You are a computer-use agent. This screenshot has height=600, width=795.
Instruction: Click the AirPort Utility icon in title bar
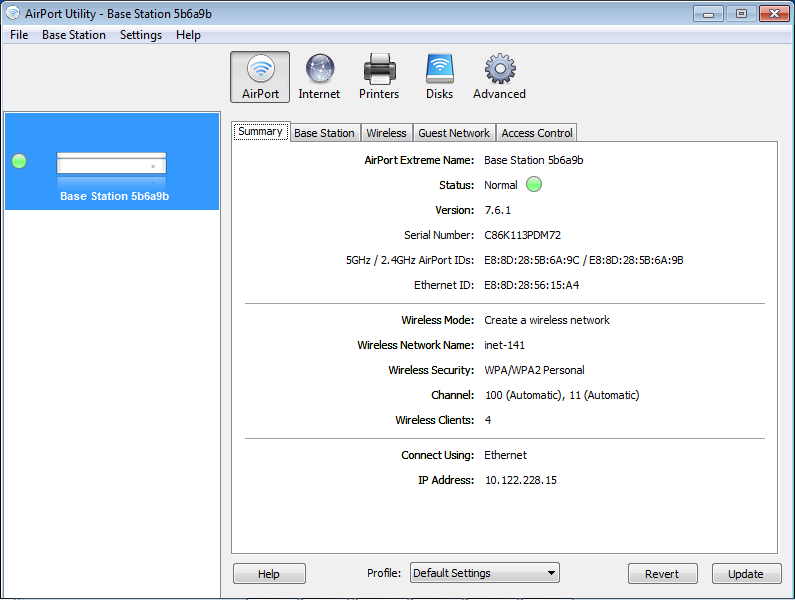point(12,14)
